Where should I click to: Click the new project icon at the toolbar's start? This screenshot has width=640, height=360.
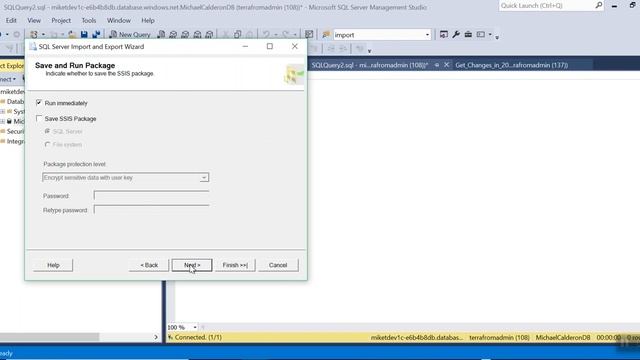coord(34,35)
